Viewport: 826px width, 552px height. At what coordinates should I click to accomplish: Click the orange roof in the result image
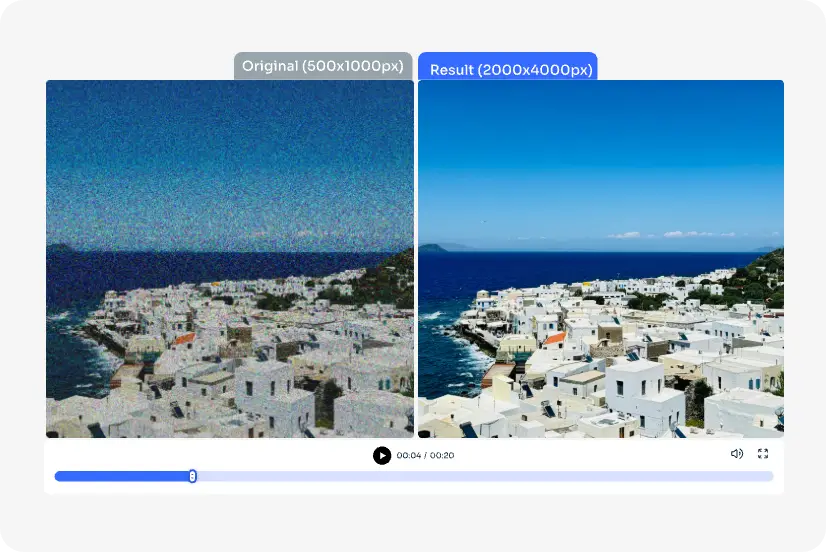tap(554, 338)
